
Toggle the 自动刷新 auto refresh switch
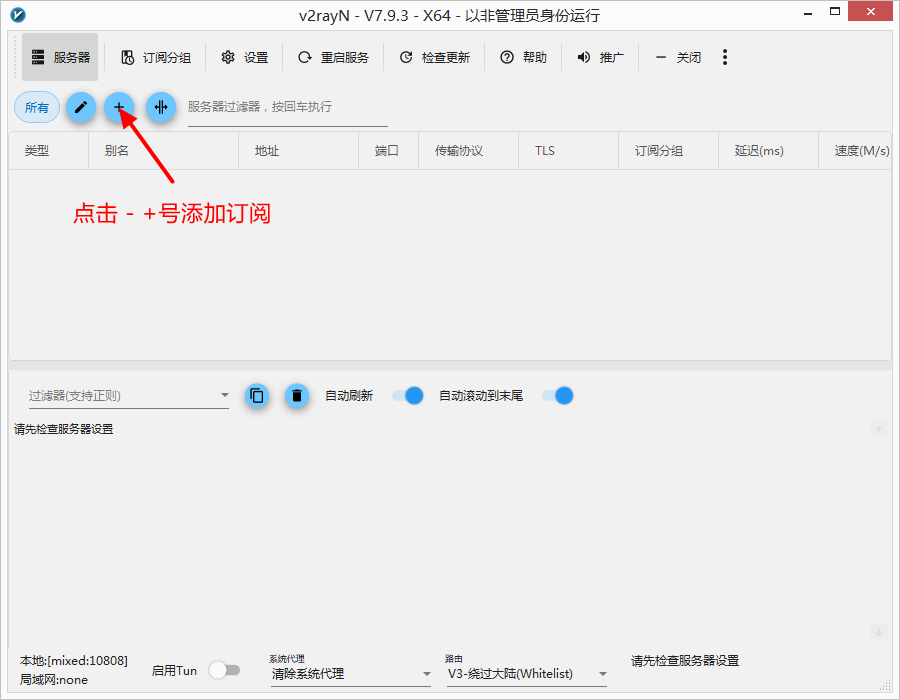[408, 396]
